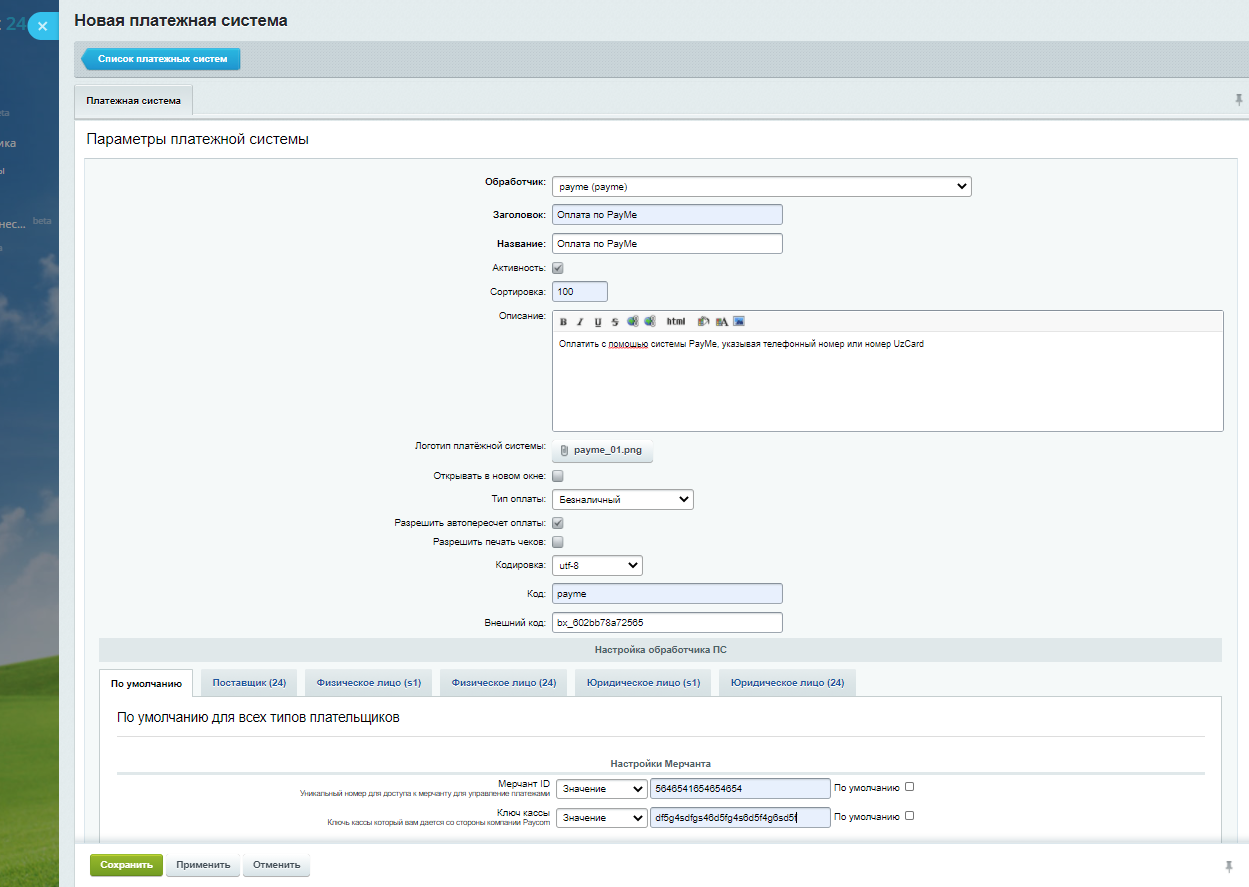Go to Список платежных систем
This screenshot has height=887, width=1249.
(x=162, y=59)
